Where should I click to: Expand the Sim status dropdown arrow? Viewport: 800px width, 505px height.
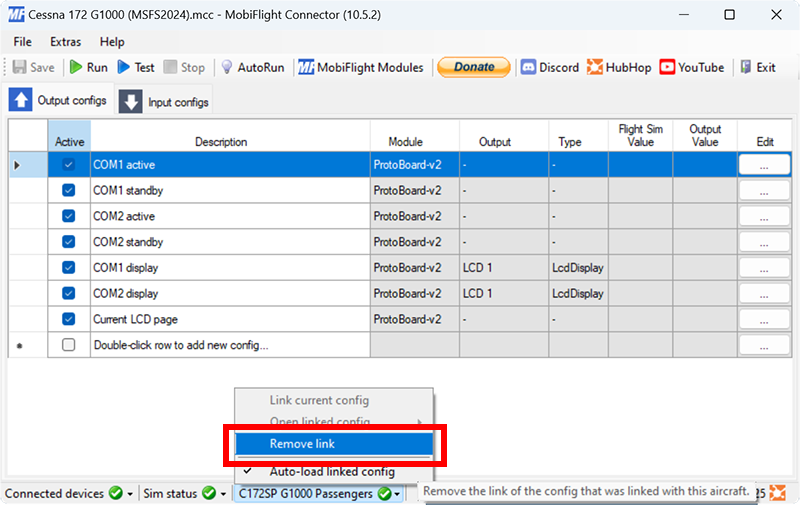coord(223,494)
